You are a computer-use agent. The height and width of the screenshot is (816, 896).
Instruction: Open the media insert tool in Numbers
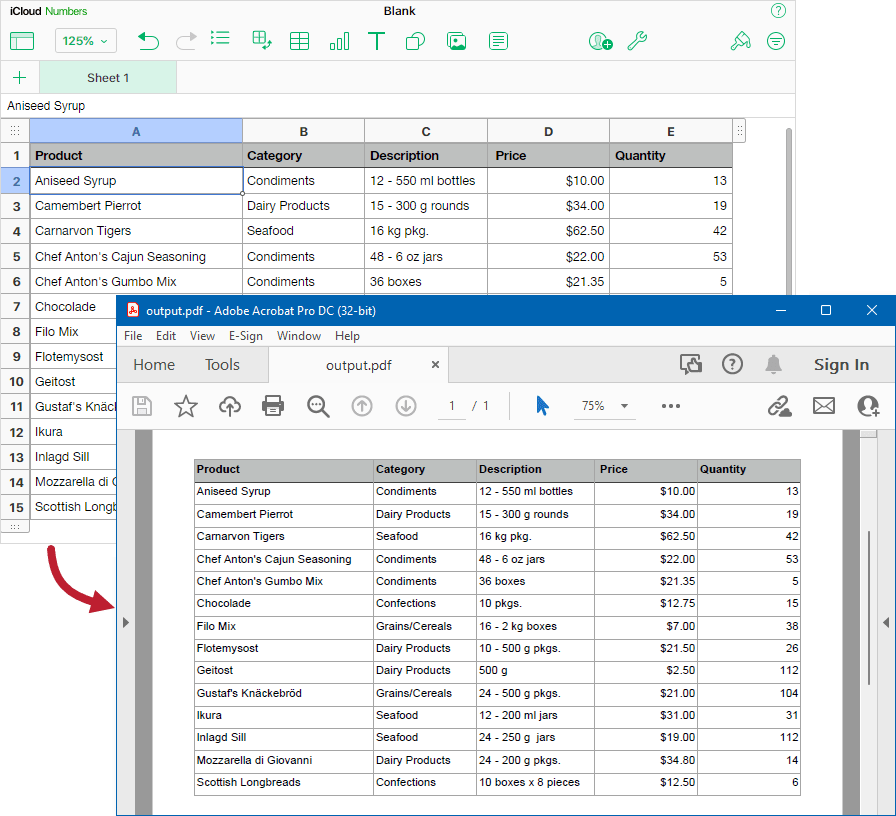[x=454, y=41]
